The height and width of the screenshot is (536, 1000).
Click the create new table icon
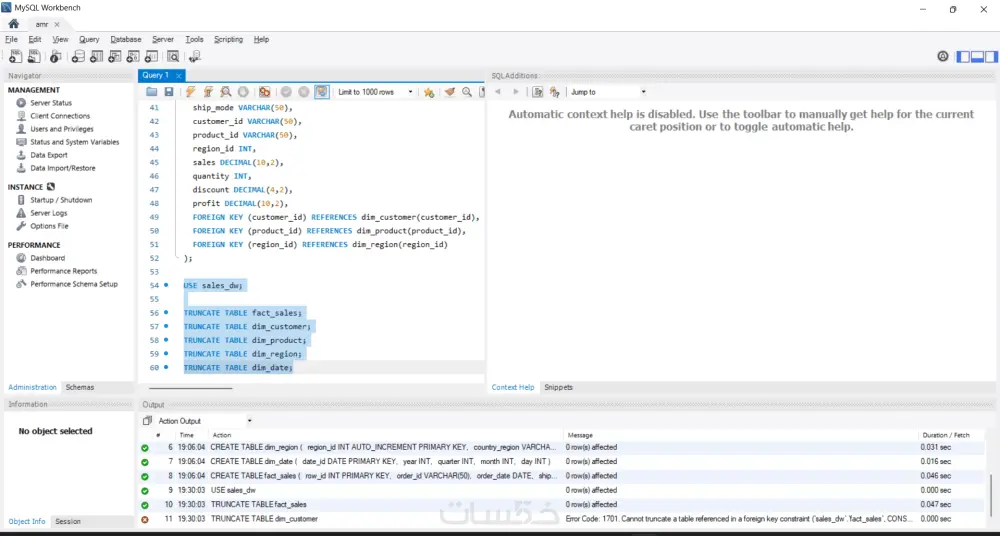[96, 57]
